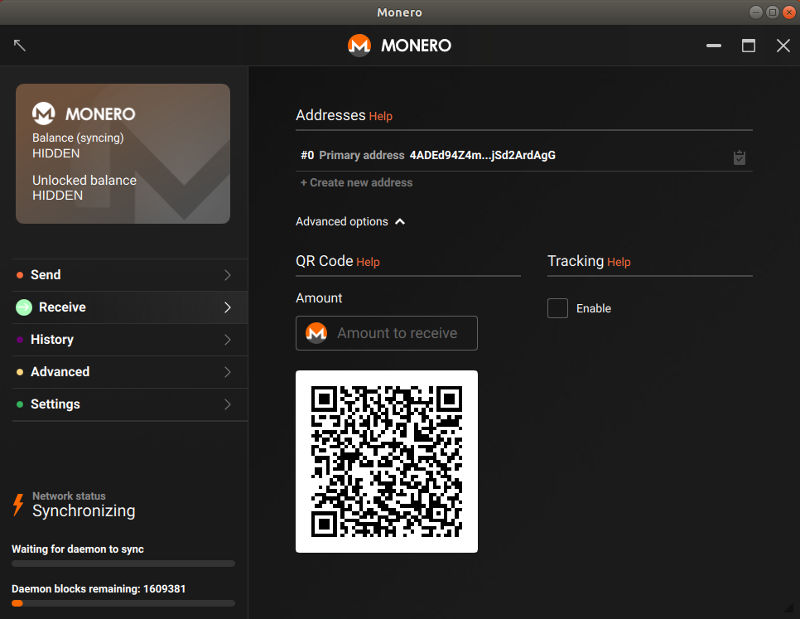Enable the Tracking checkbox
This screenshot has width=800, height=619.
557,308
